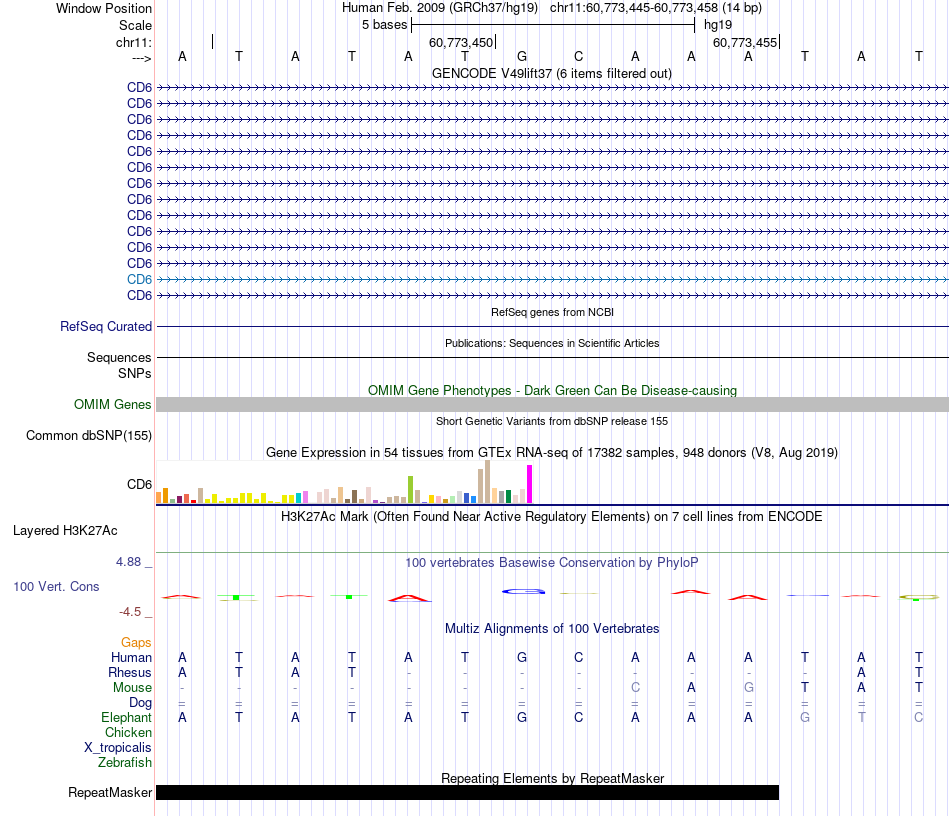
Task: Open the Layered H3K27Ac track label
Action: pos(65,531)
